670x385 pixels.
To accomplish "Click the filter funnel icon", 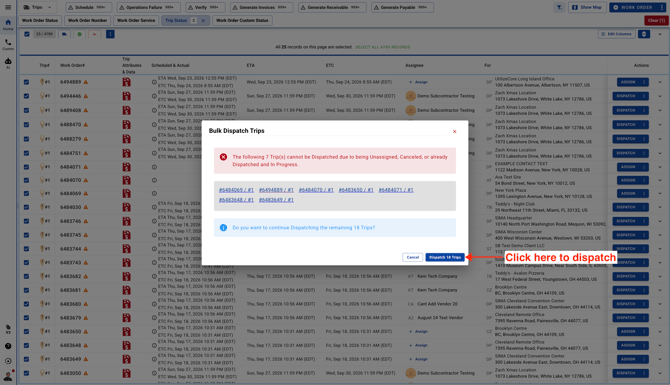I will [x=559, y=7].
